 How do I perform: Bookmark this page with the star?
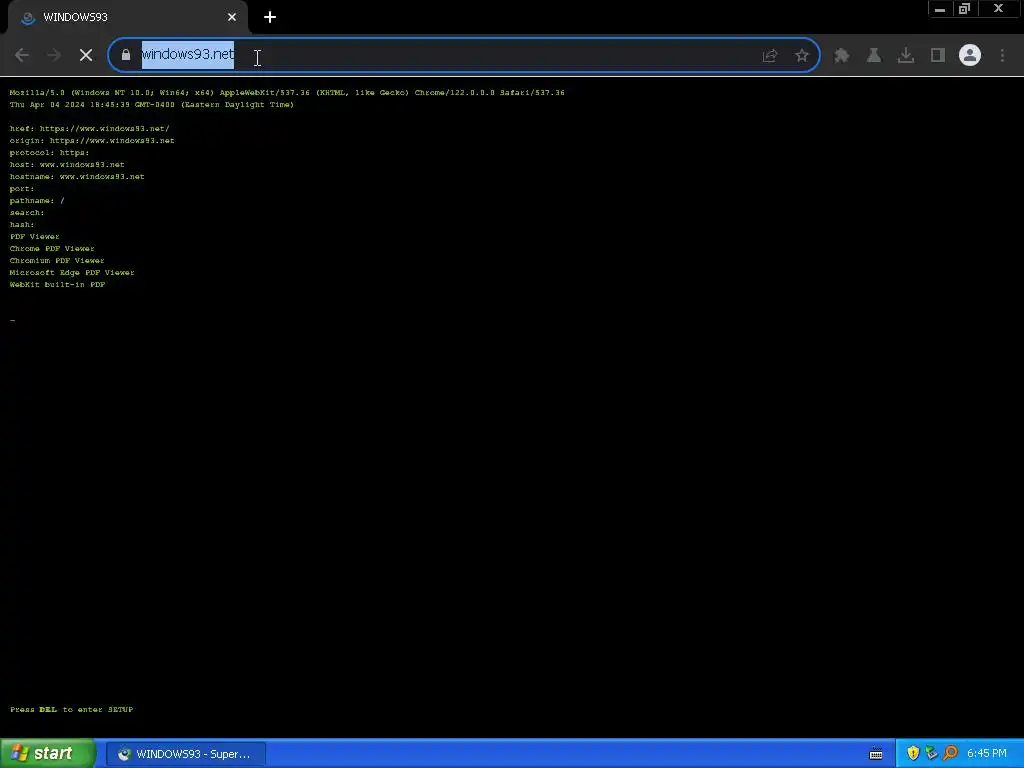click(x=802, y=56)
